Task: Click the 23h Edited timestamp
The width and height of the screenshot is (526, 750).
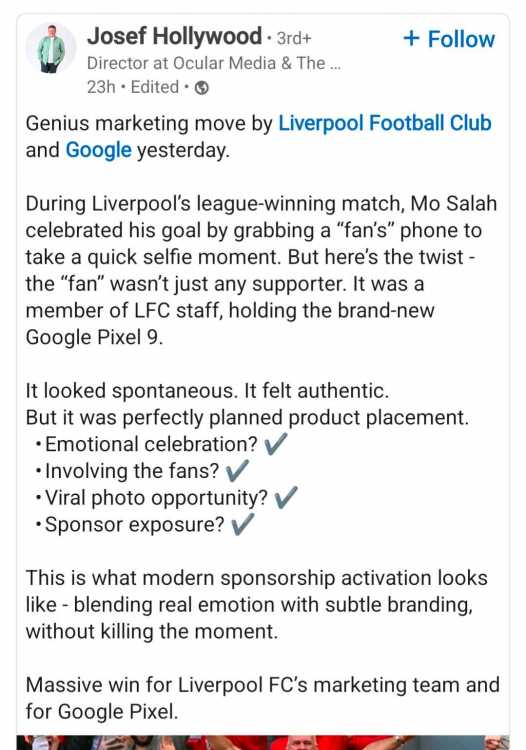Action: (x=133, y=88)
